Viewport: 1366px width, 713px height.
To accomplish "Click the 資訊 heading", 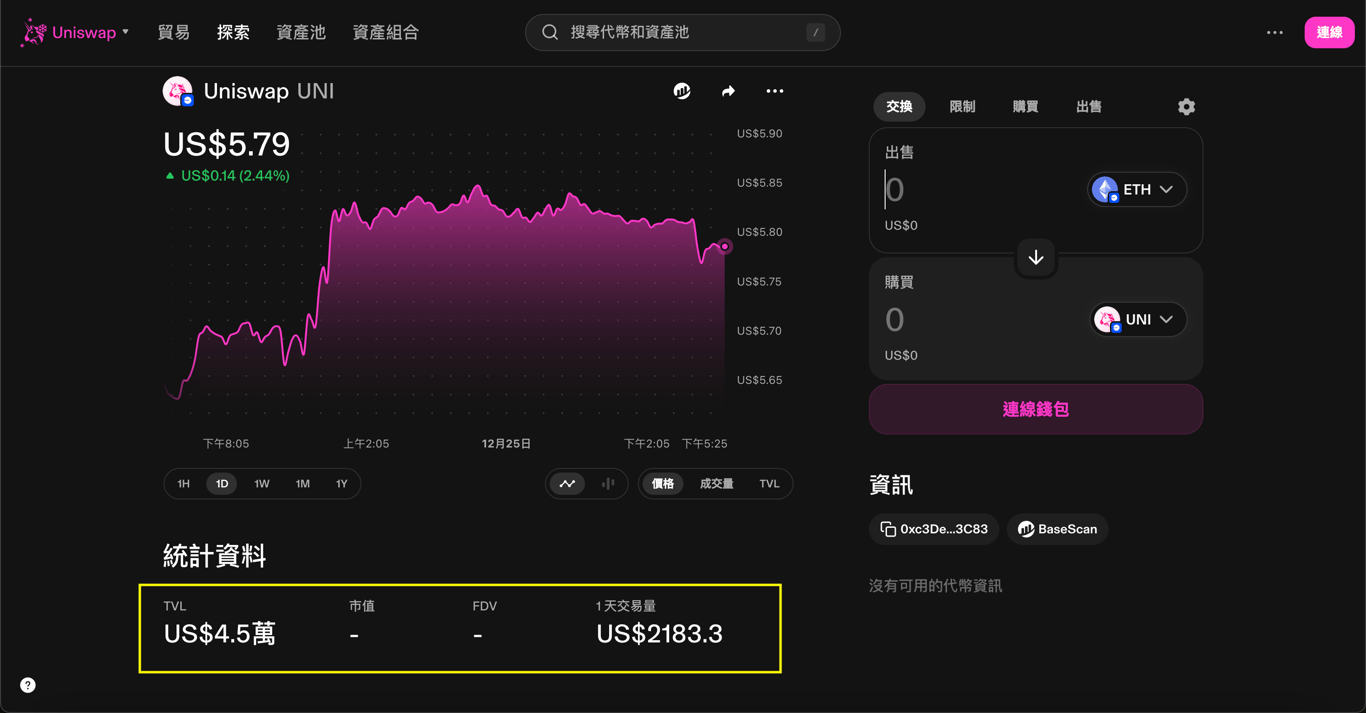I will [891, 485].
